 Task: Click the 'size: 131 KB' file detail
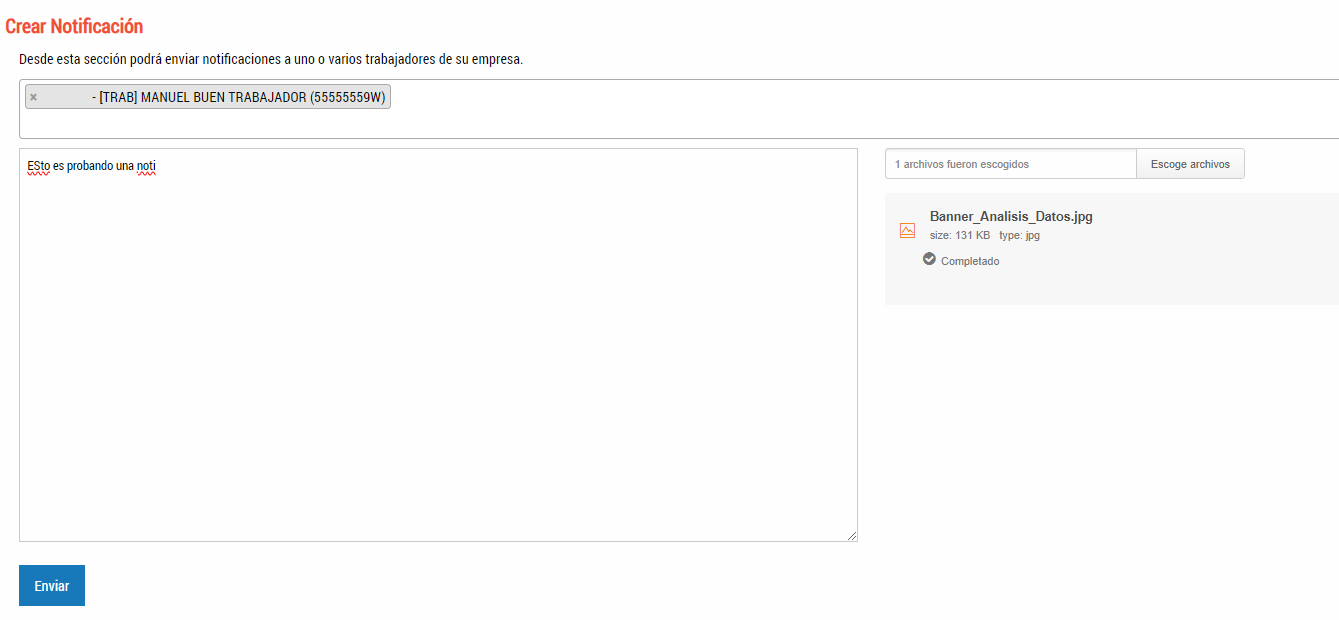[x=960, y=235]
